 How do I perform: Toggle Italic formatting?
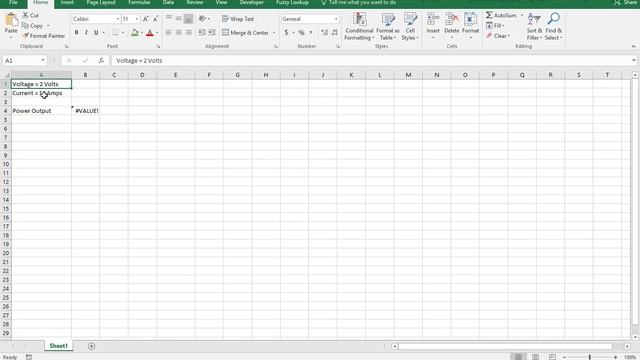(x=86, y=33)
